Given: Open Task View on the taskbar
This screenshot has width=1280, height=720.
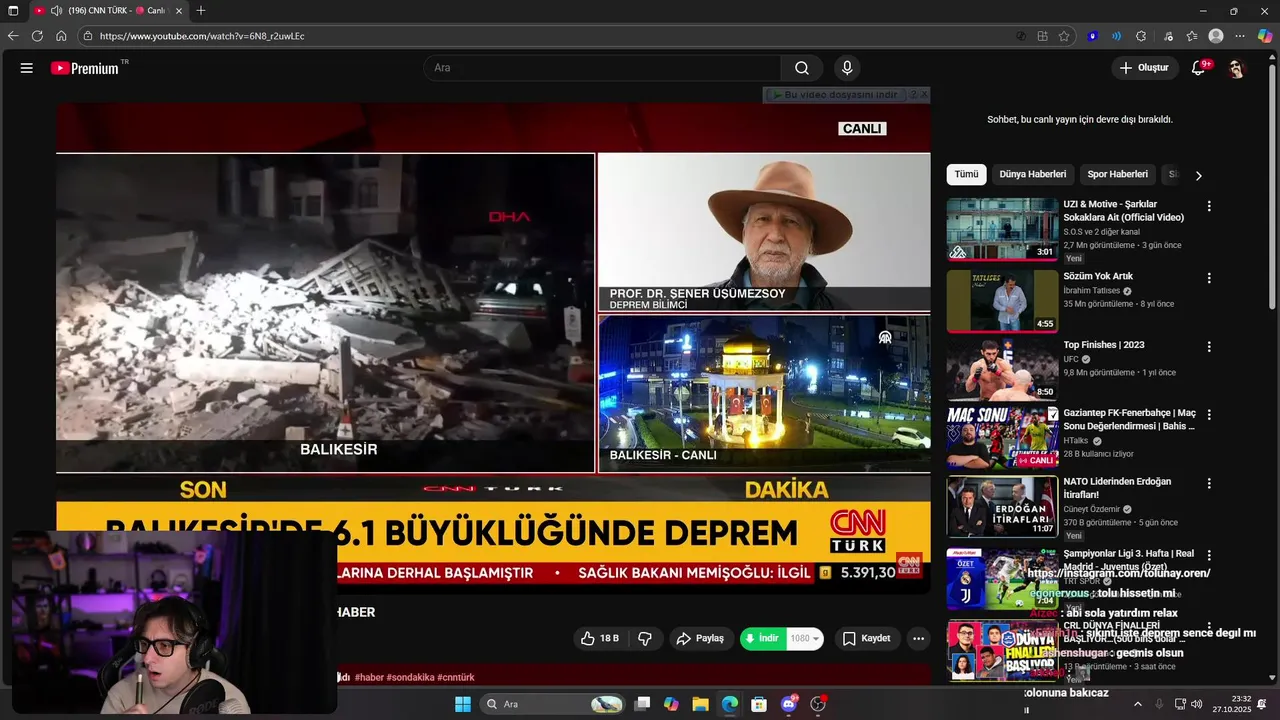Looking at the screenshot, I should [x=643, y=704].
